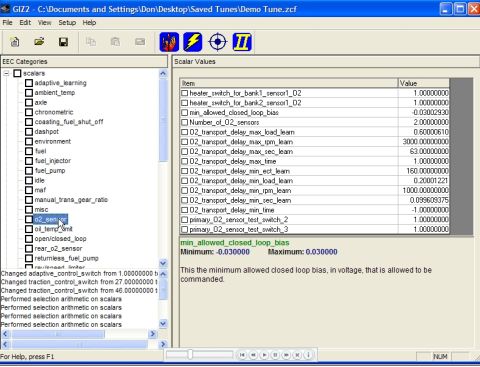Collapse the scalars tree node
The image size is (480, 367).
pos(6,73)
